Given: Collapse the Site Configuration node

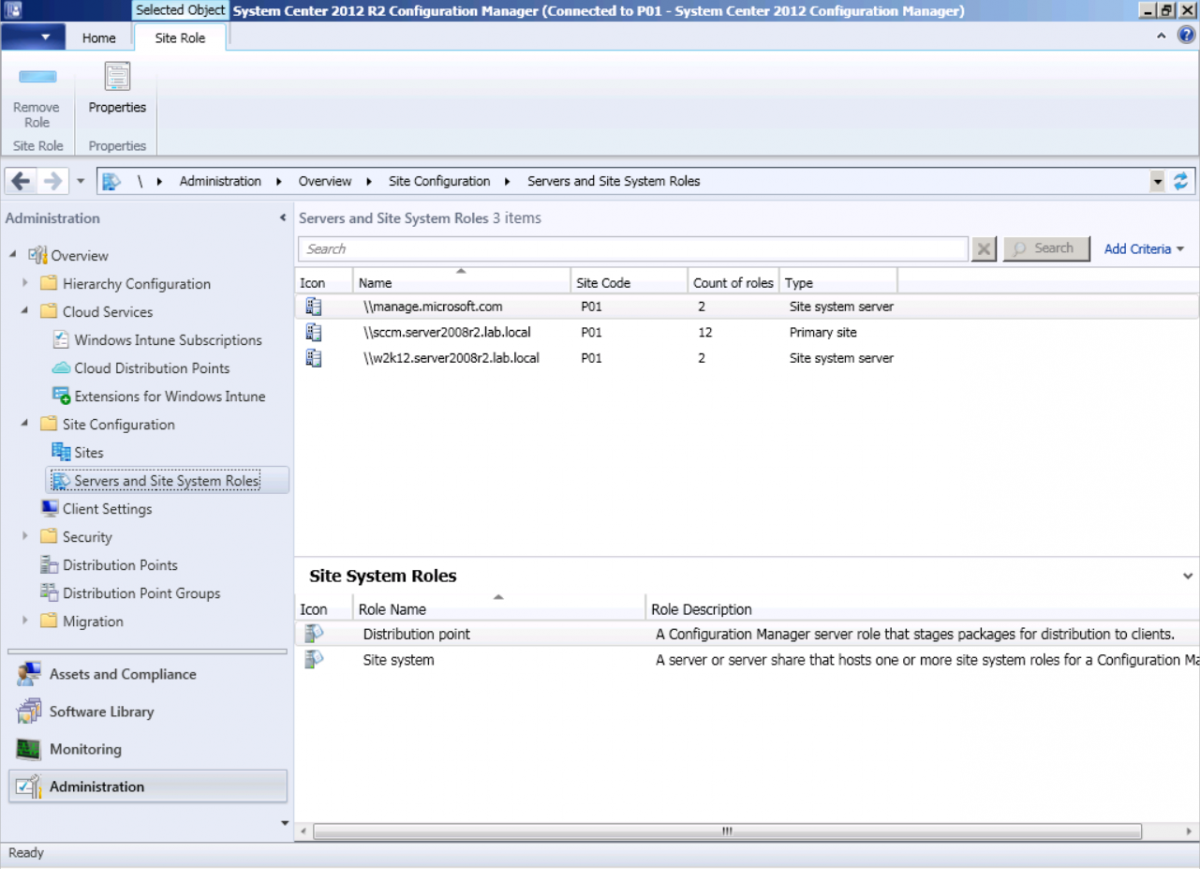Looking at the screenshot, I should click(25, 424).
